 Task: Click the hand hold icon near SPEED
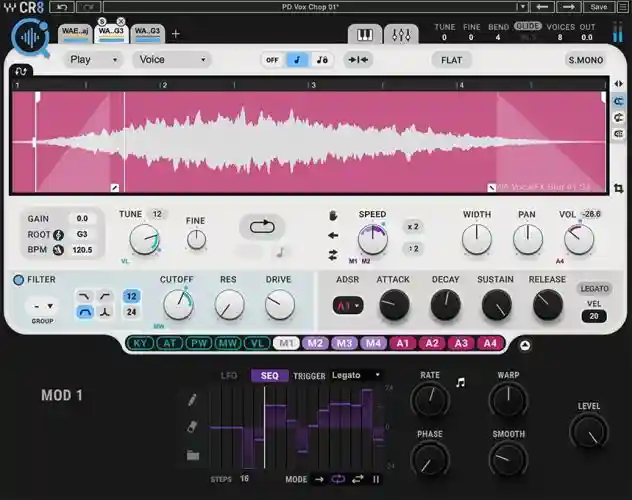pos(333,216)
